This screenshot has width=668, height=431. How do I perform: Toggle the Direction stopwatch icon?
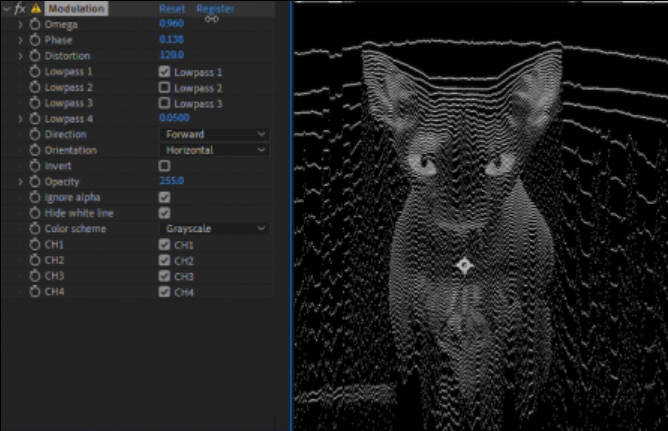pyautogui.click(x=35, y=135)
